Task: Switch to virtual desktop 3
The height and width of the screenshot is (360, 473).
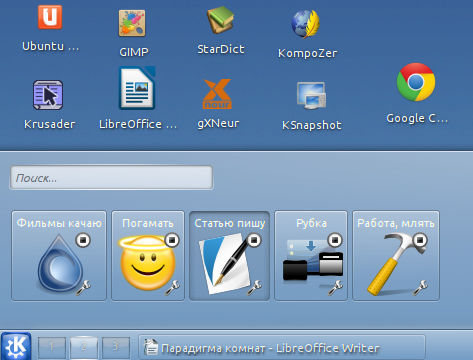Action: tap(115, 347)
